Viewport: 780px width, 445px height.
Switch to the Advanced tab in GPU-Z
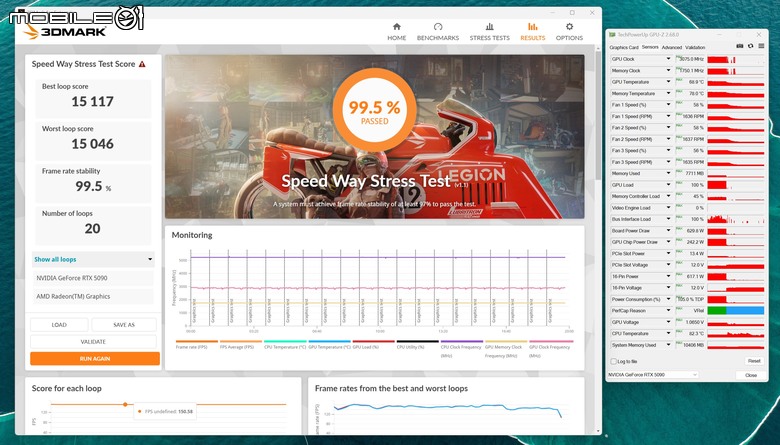click(672, 47)
